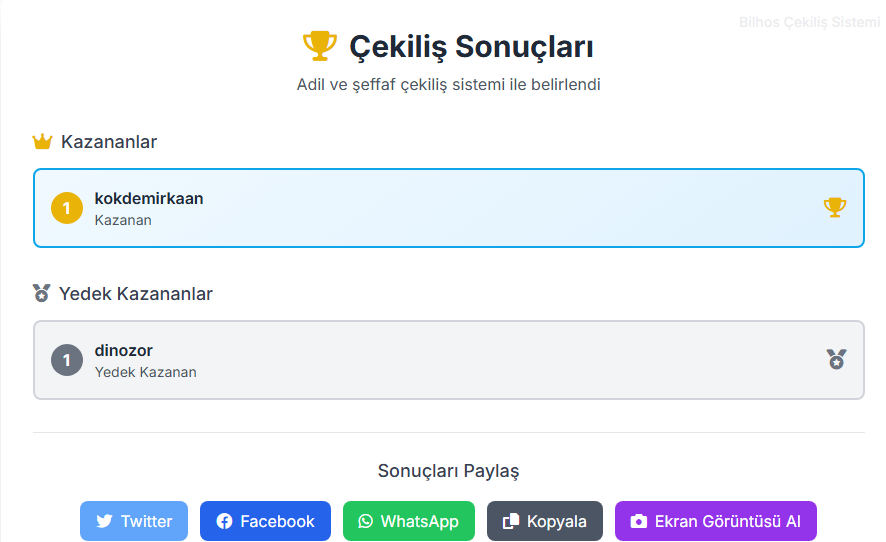Select the kokdemirkaan winner card
The width and height of the screenshot is (886, 542).
pos(449,208)
